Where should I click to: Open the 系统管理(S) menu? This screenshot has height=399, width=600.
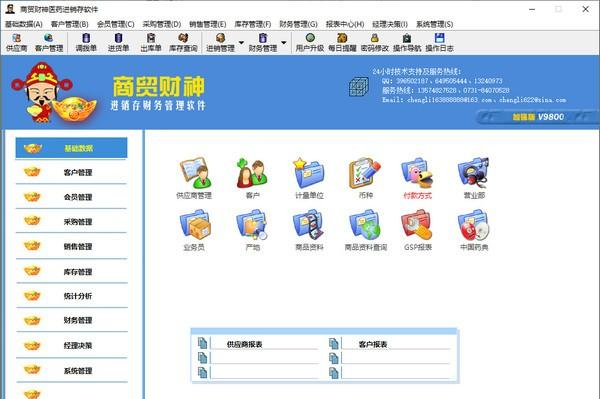coord(434,24)
